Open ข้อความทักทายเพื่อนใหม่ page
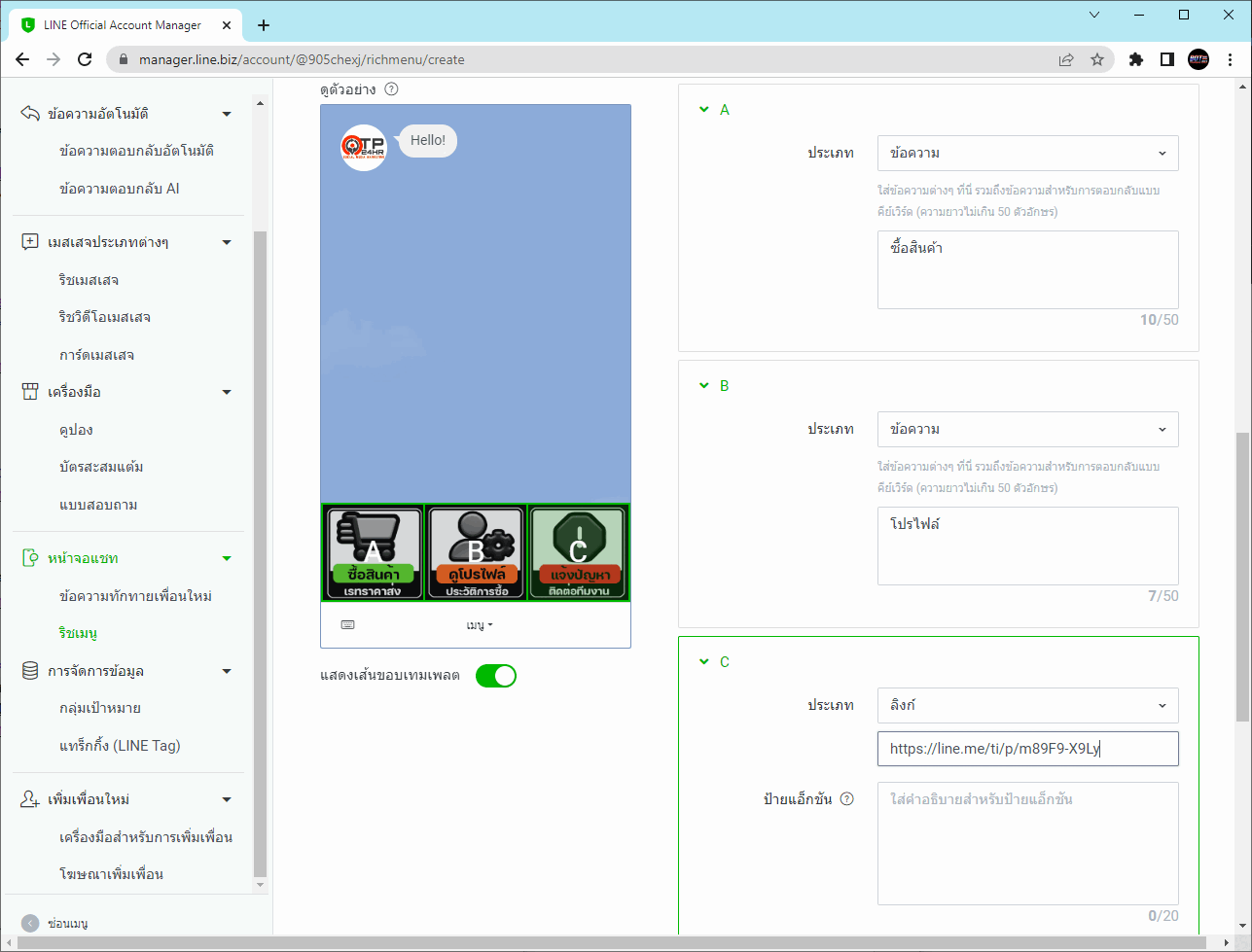 [x=135, y=595]
